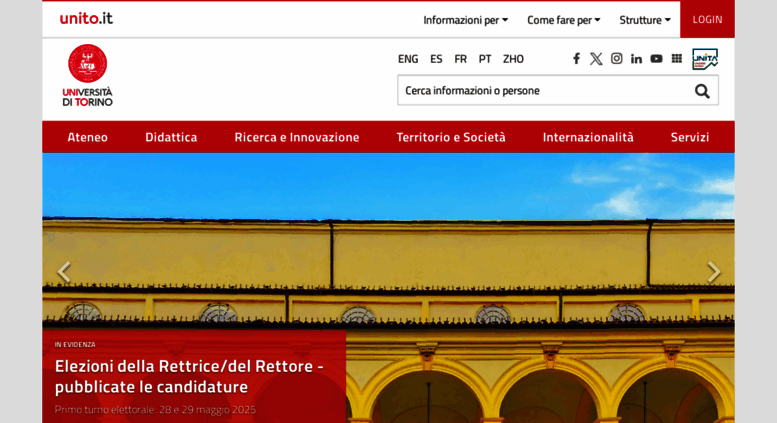The width and height of the screenshot is (777, 423).
Task: Expand the Strutture dropdown
Action: 645,20
